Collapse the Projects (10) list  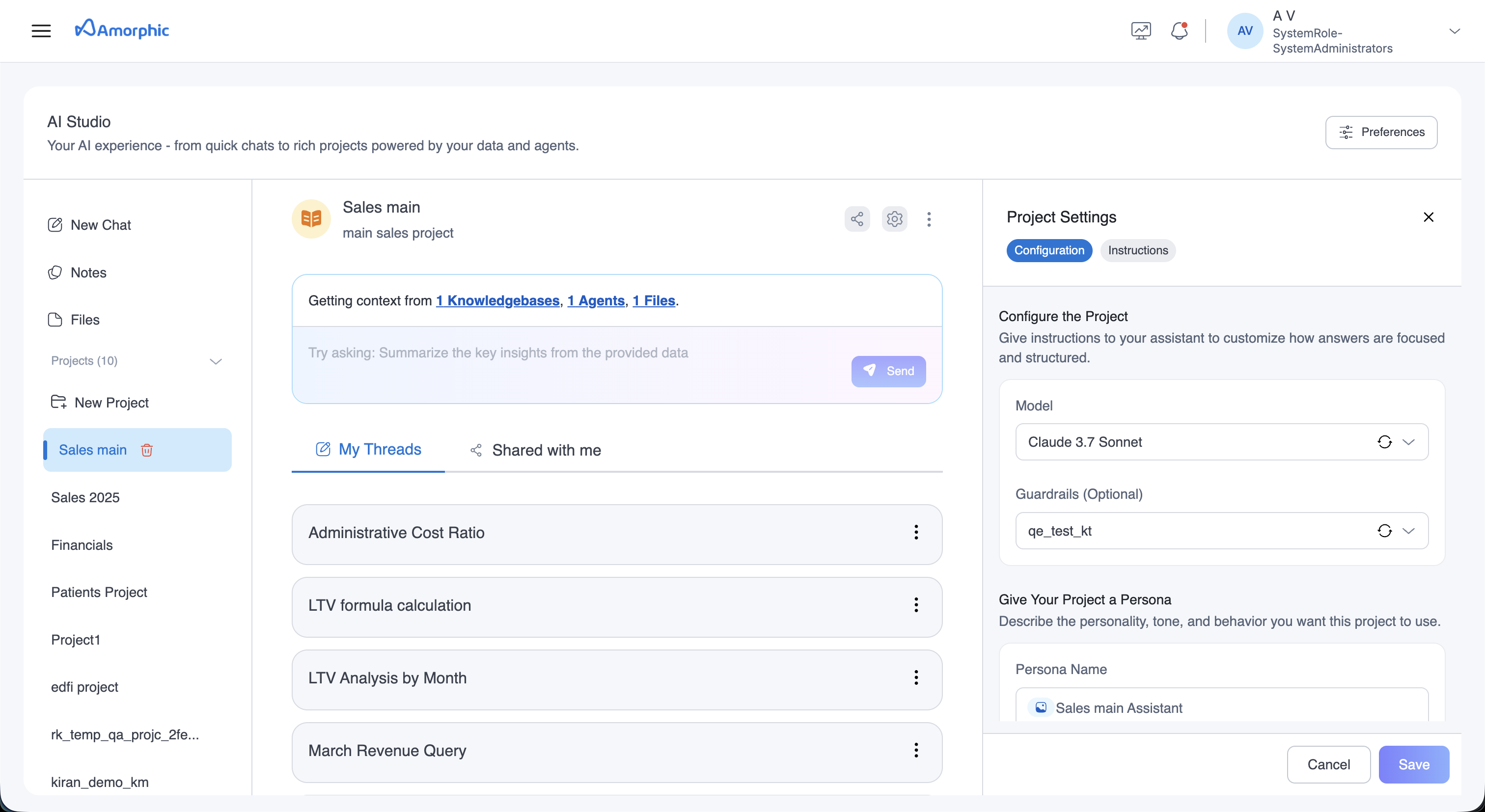pyautogui.click(x=215, y=361)
